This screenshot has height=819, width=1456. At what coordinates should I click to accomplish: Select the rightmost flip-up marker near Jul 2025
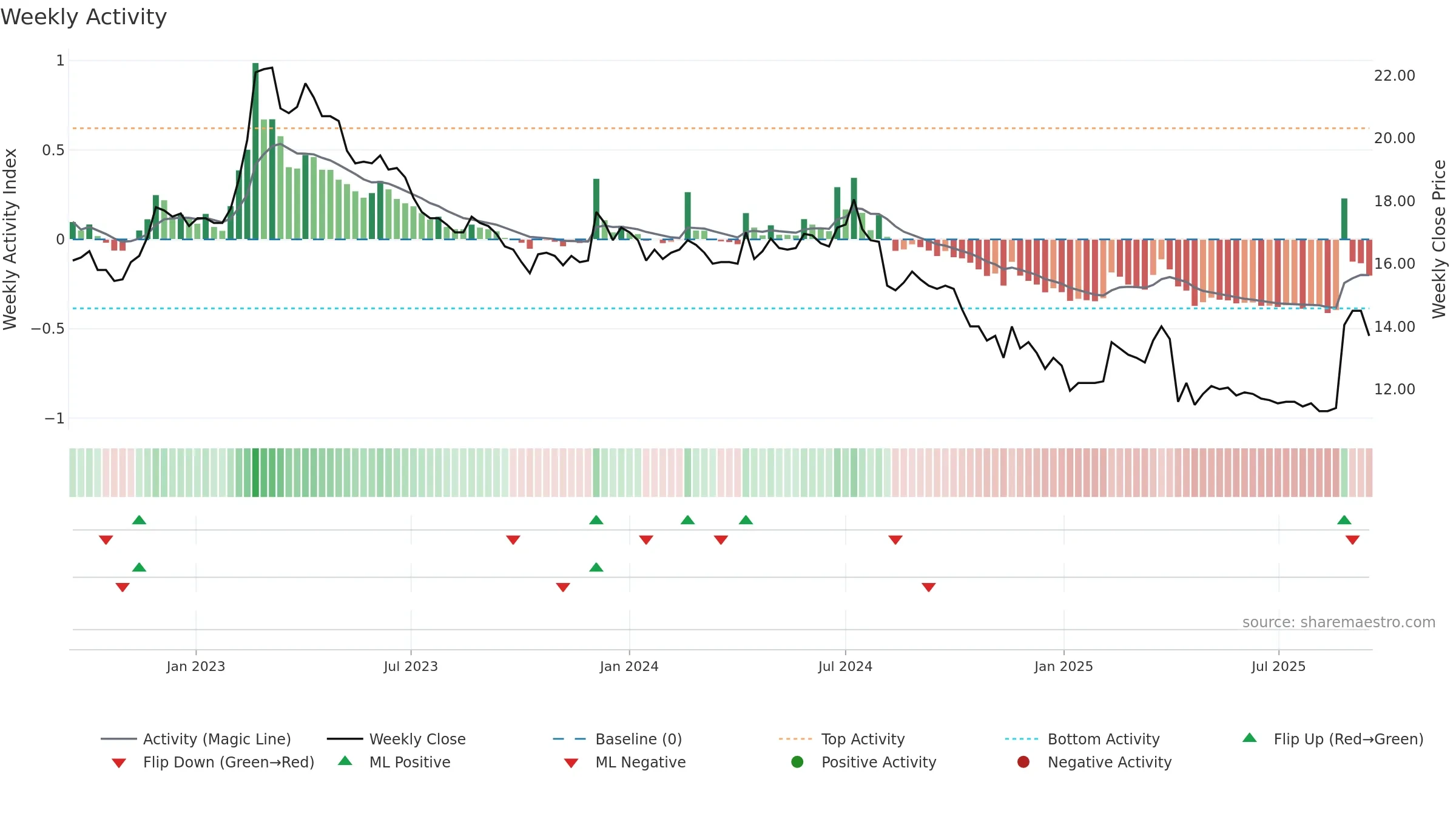(1344, 520)
